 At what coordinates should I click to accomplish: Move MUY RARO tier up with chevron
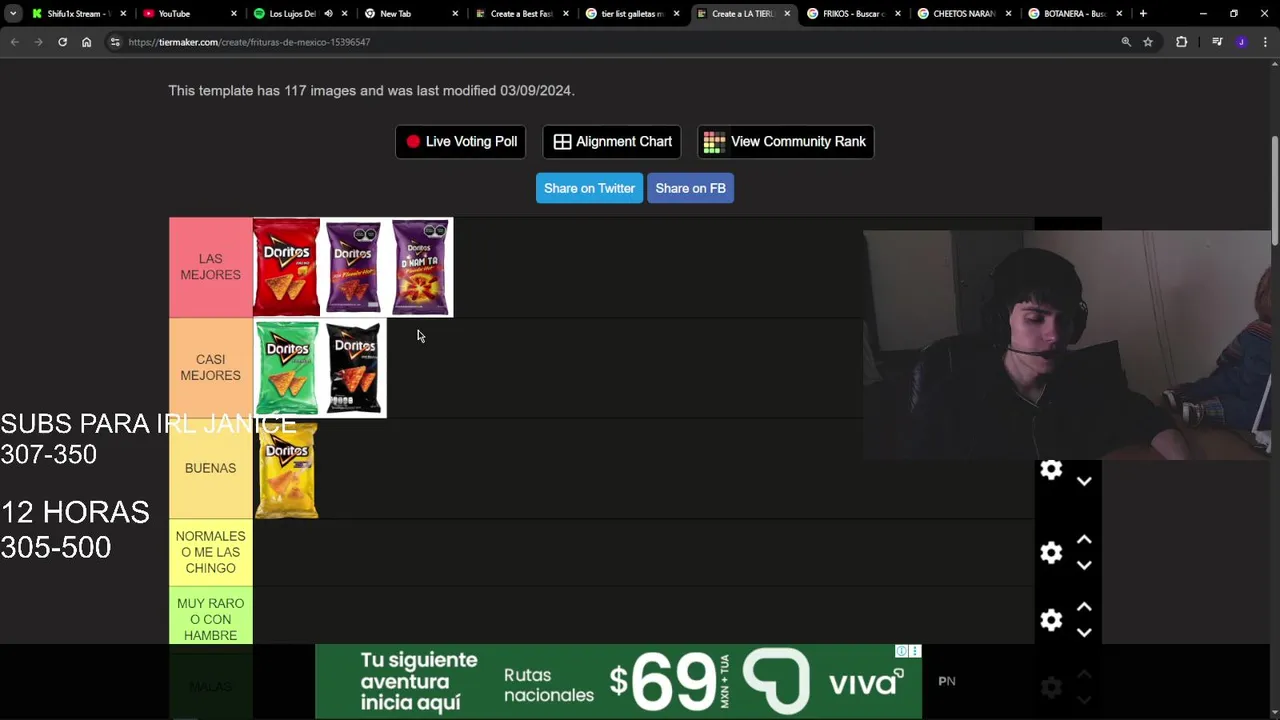(1084, 607)
